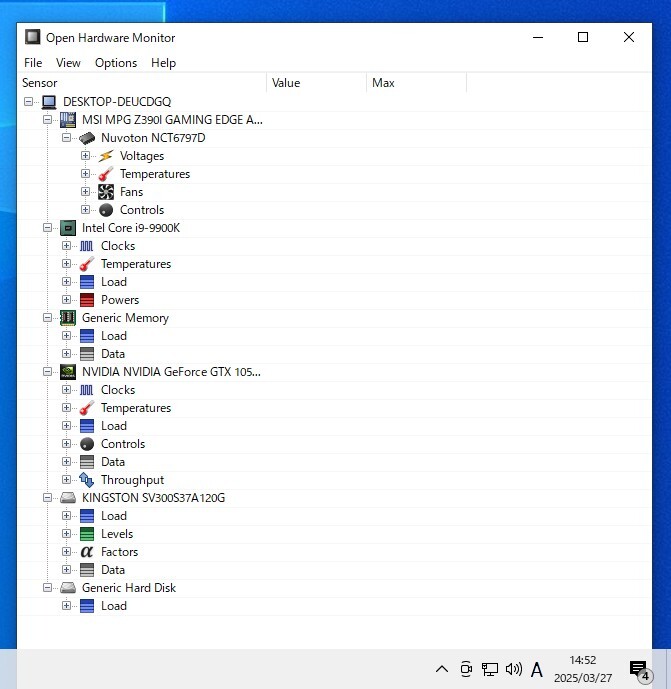Expand the Voltages node
The width and height of the screenshot is (671, 689).
pyautogui.click(x=85, y=156)
